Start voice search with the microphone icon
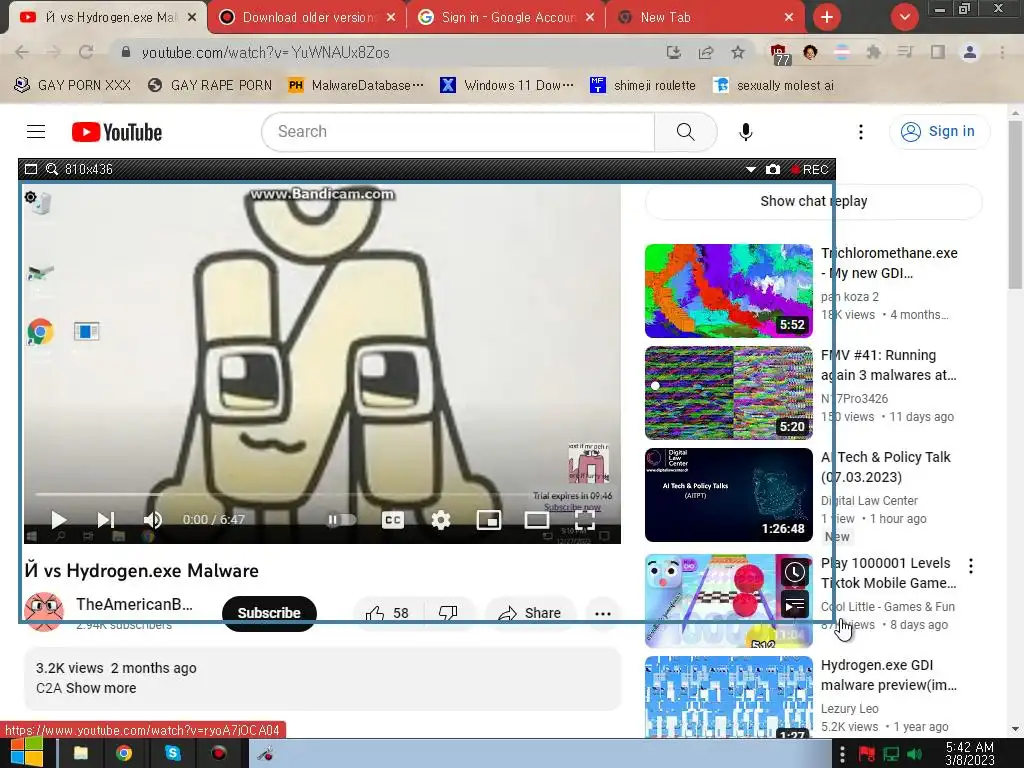 [745, 132]
